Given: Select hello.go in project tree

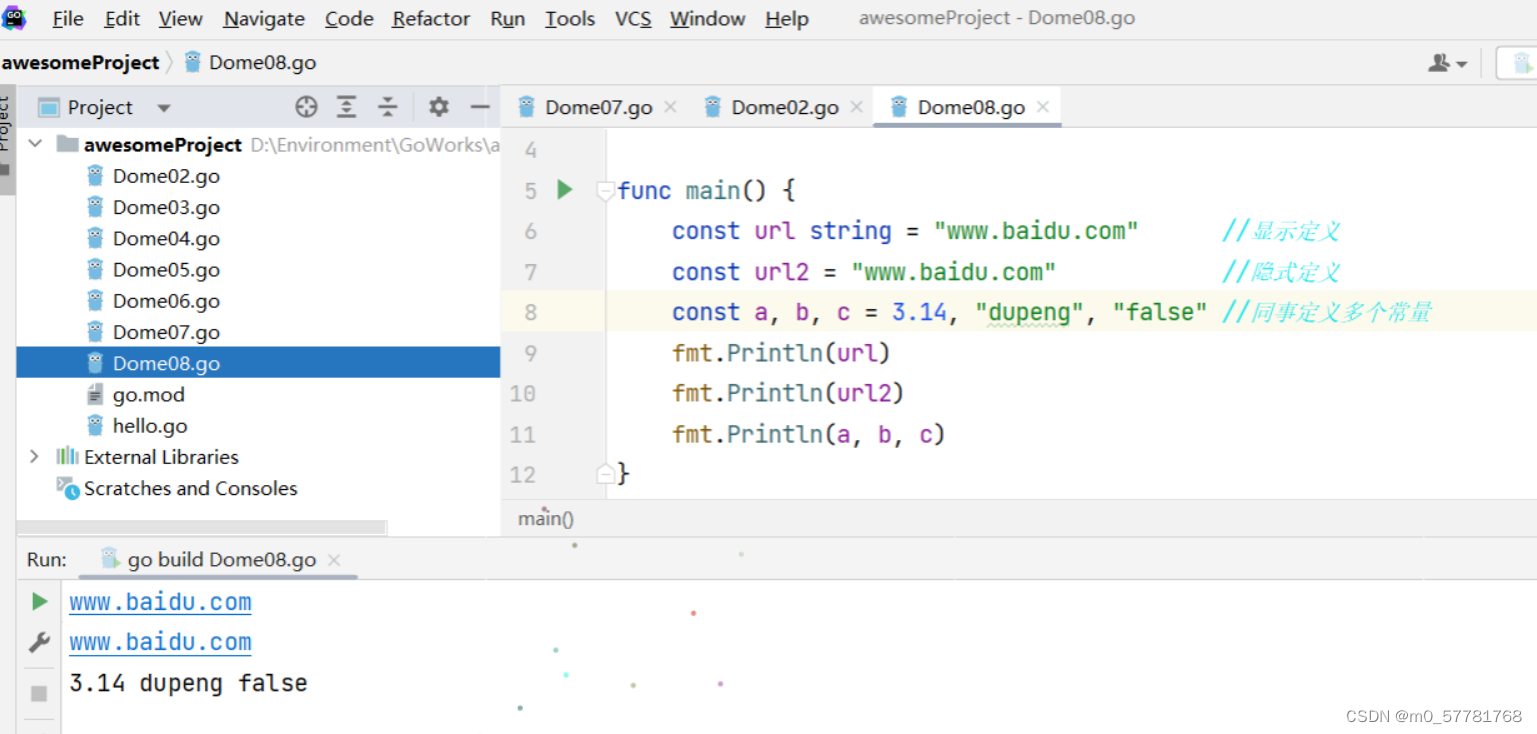Looking at the screenshot, I should tap(150, 426).
